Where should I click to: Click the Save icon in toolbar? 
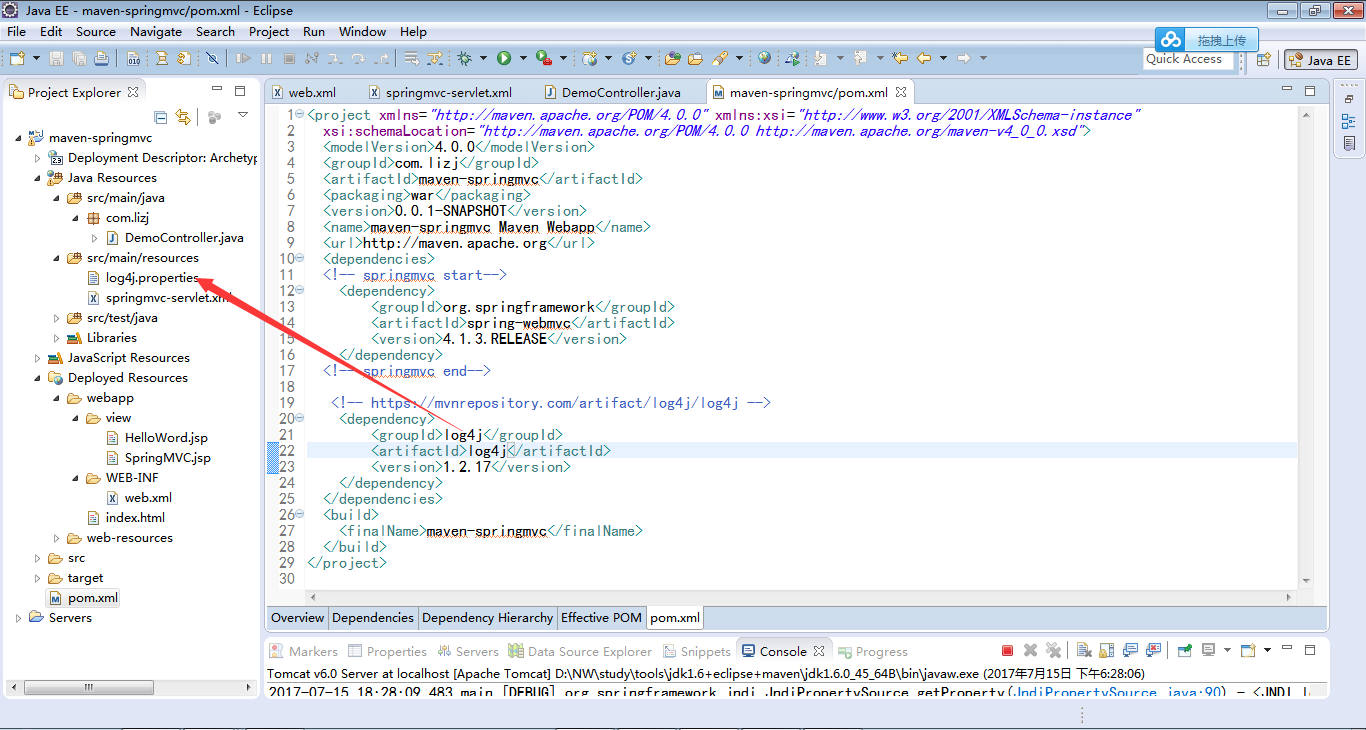pyautogui.click(x=56, y=59)
